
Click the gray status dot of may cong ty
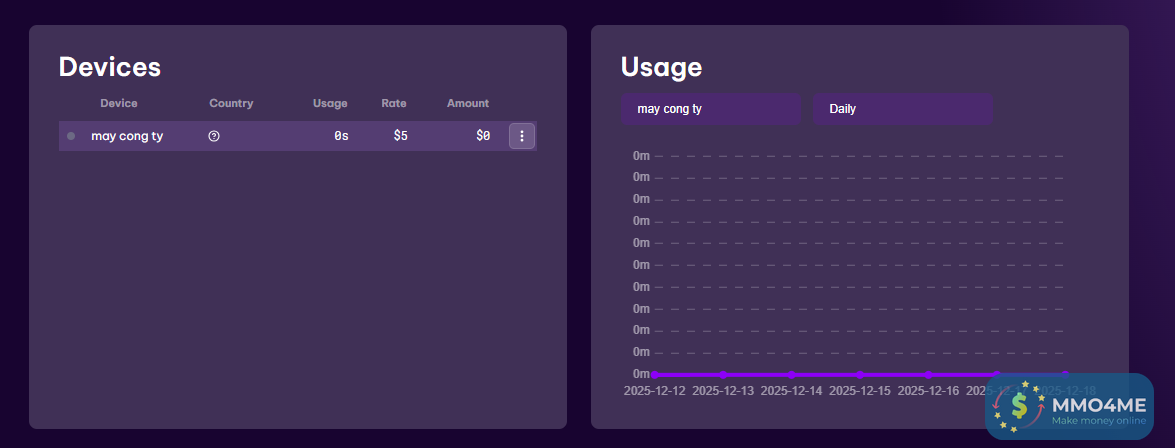[x=71, y=136]
